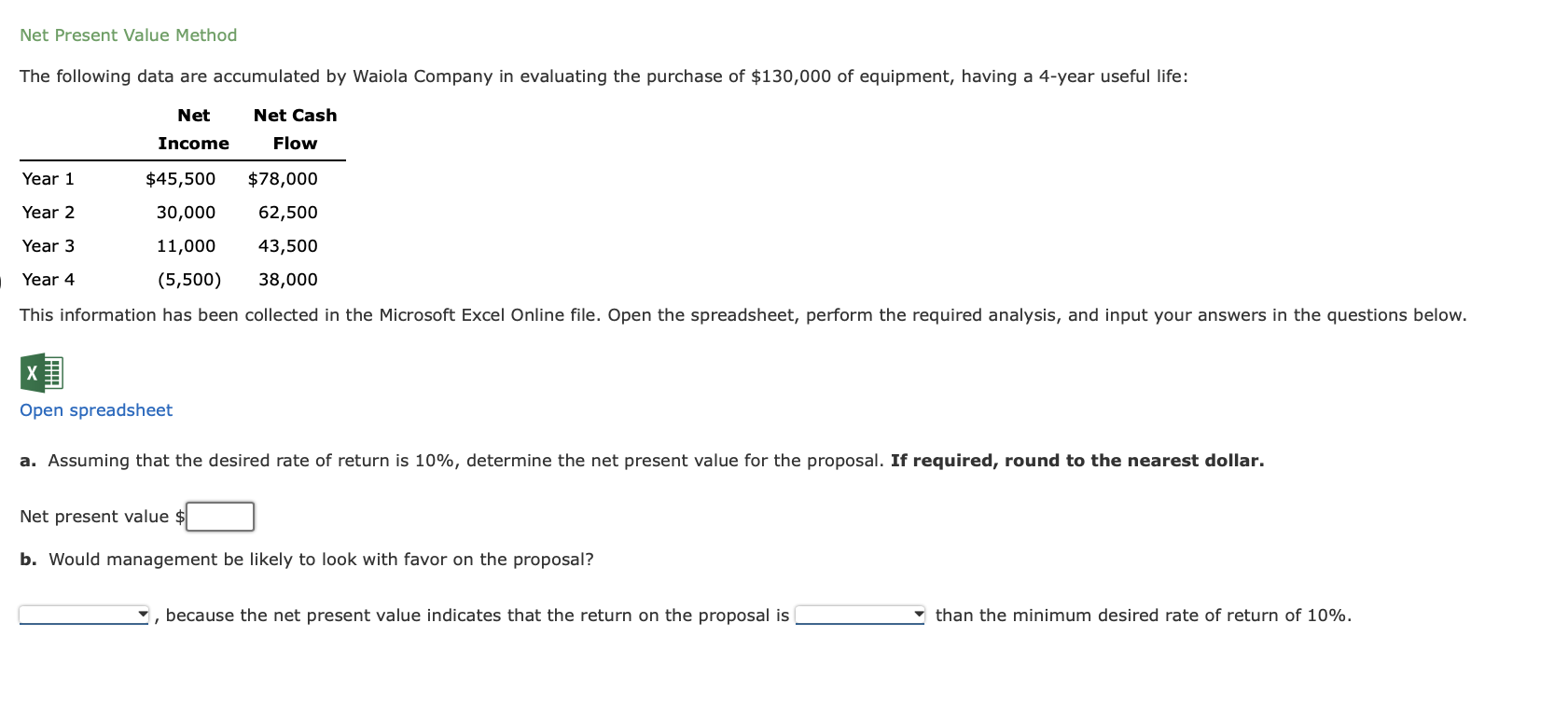This screenshot has width=1568, height=706.
Task: Click the blue 'Open spreadsheet' hyperlink text
Action: (94, 409)
